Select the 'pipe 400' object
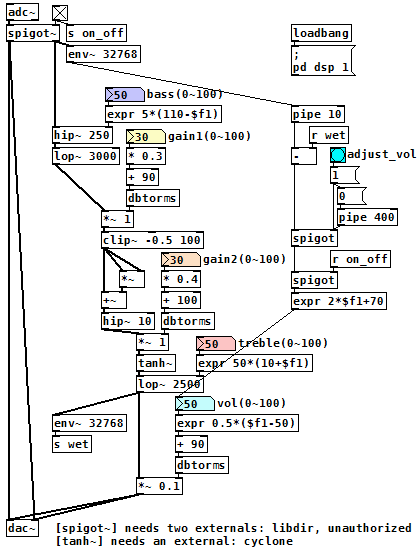Viewport: 420px width, 550px height. tap(367, 217)
